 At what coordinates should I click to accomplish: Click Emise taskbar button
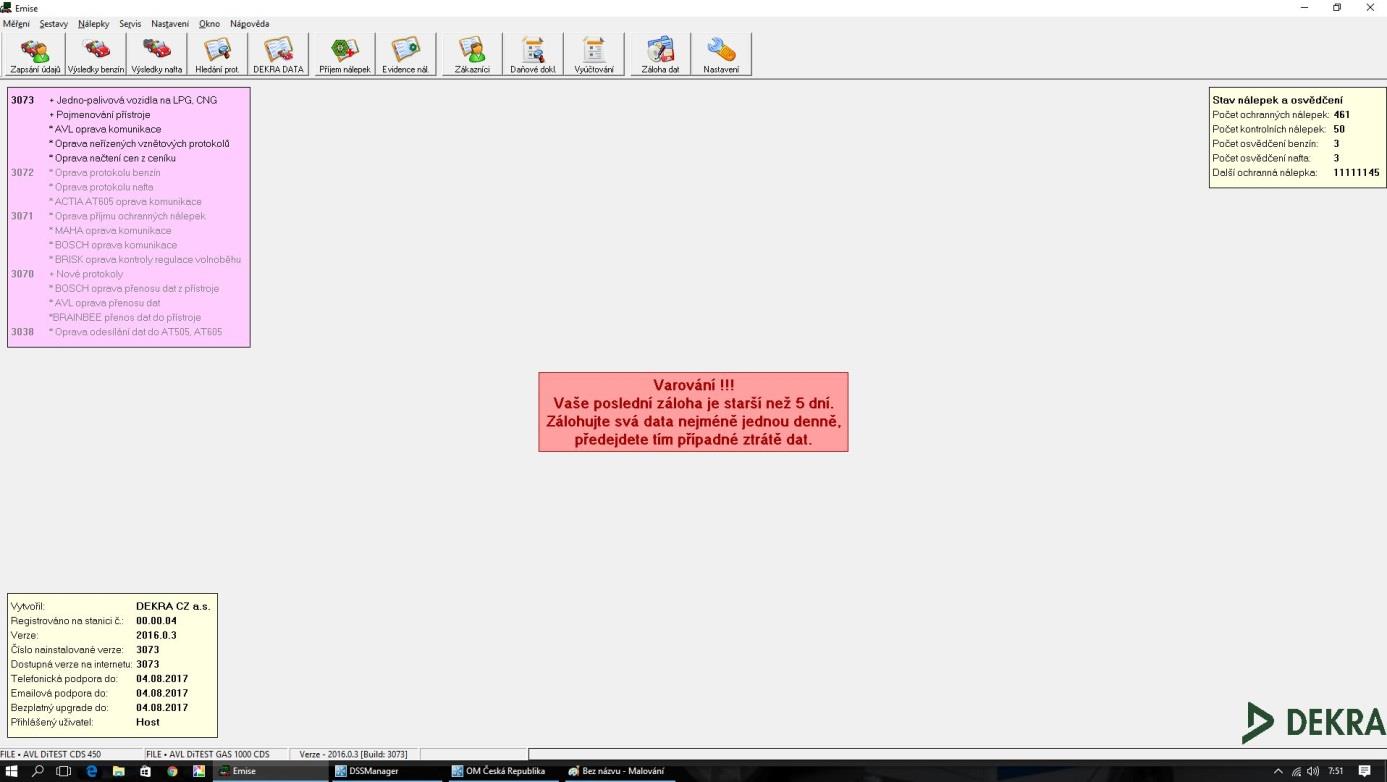point(272,771)
